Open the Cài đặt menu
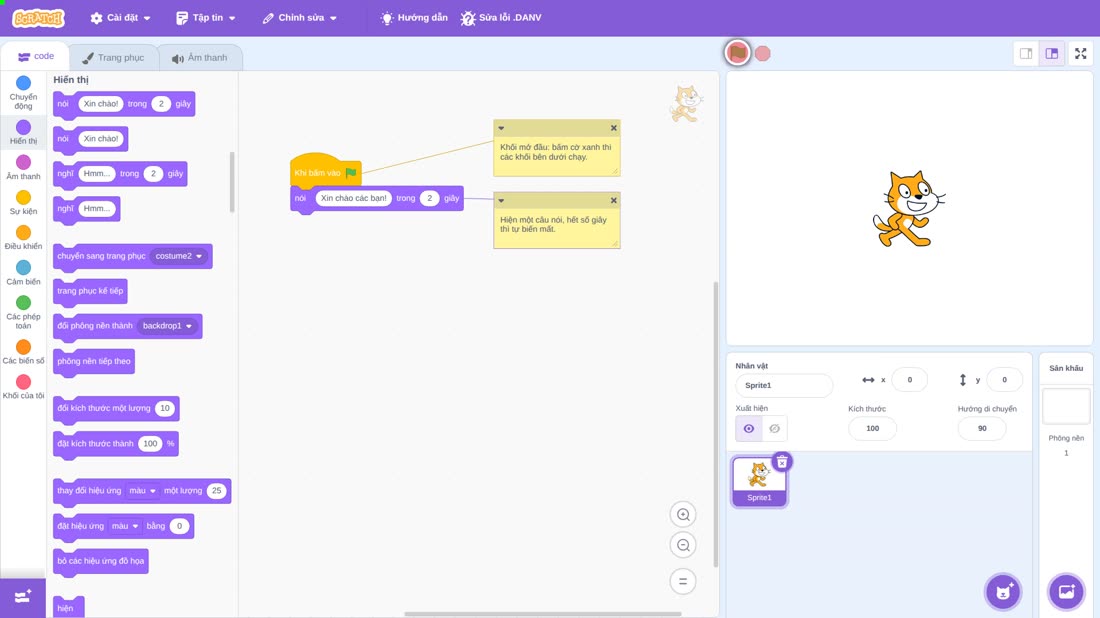 point(121,18)
